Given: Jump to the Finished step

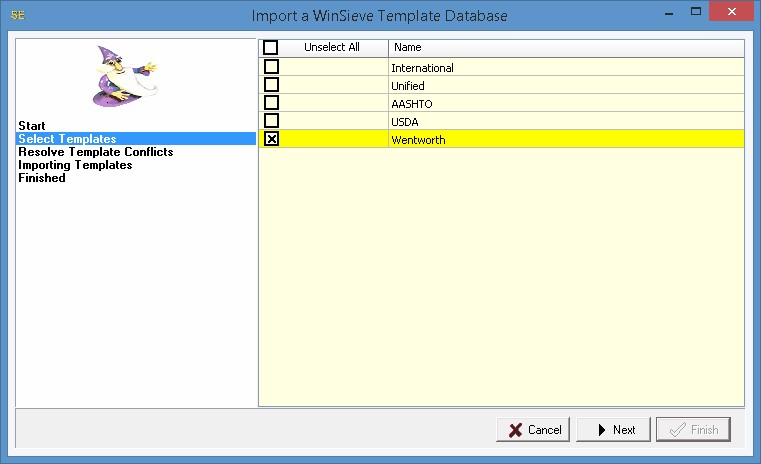Looking at the screenshot, I should click(x=42, y=178).
